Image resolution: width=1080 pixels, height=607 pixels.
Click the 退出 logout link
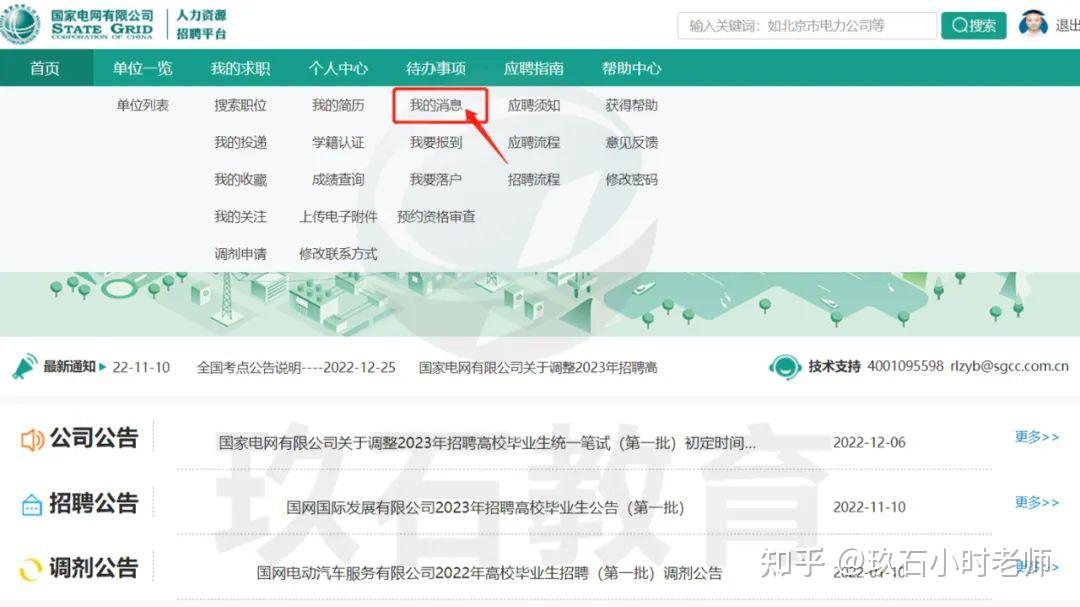[1067, 25]
